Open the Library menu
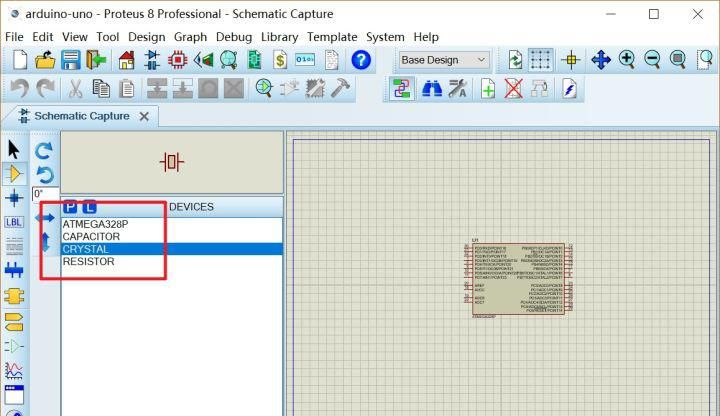 coord(280,37)
